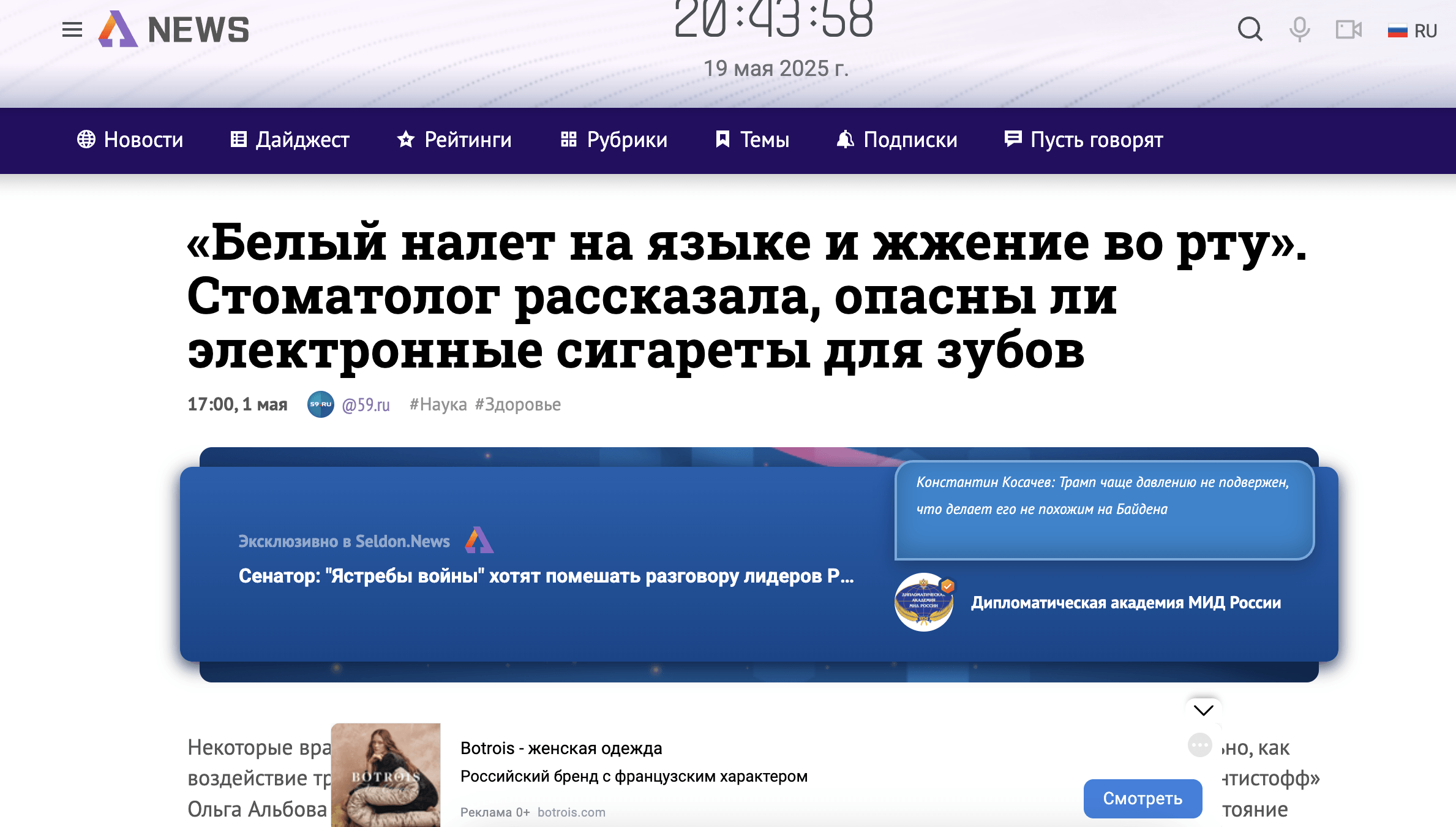This screenshot has height=827, width=1456.
Task: Open the #Здоровье hashtag link
Action: coord(518,404)
